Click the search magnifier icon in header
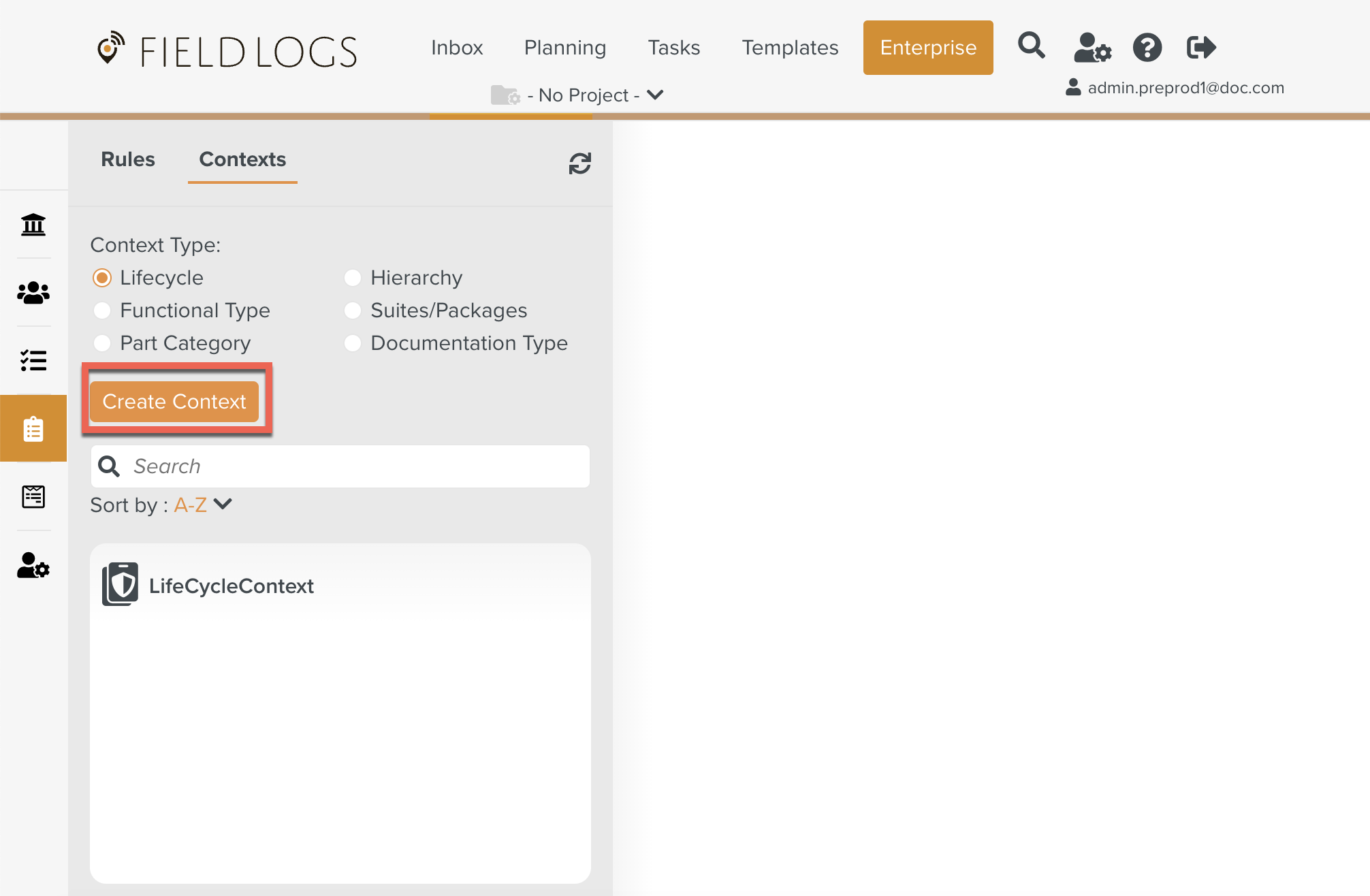Viewport: 1370px width, 896px height. (1031, 46)
